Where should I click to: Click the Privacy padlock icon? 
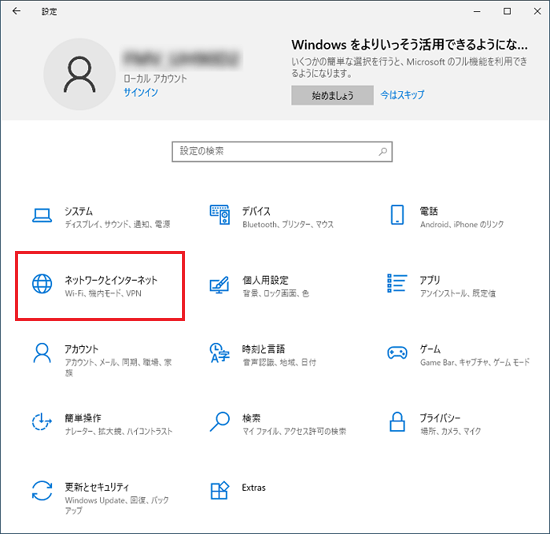pos(397,421)
